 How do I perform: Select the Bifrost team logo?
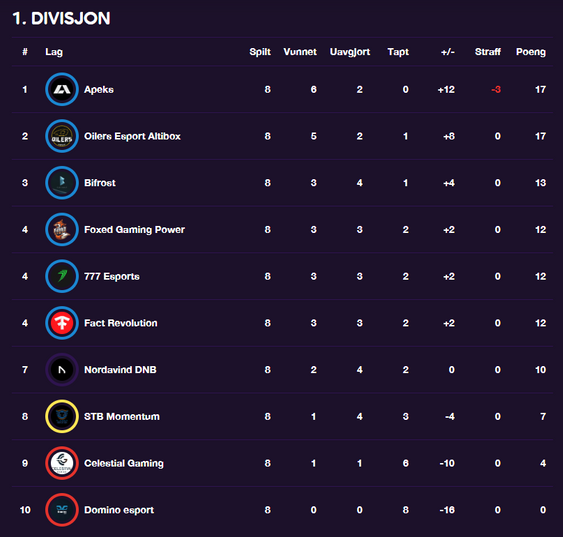click(x=62, y=183)
